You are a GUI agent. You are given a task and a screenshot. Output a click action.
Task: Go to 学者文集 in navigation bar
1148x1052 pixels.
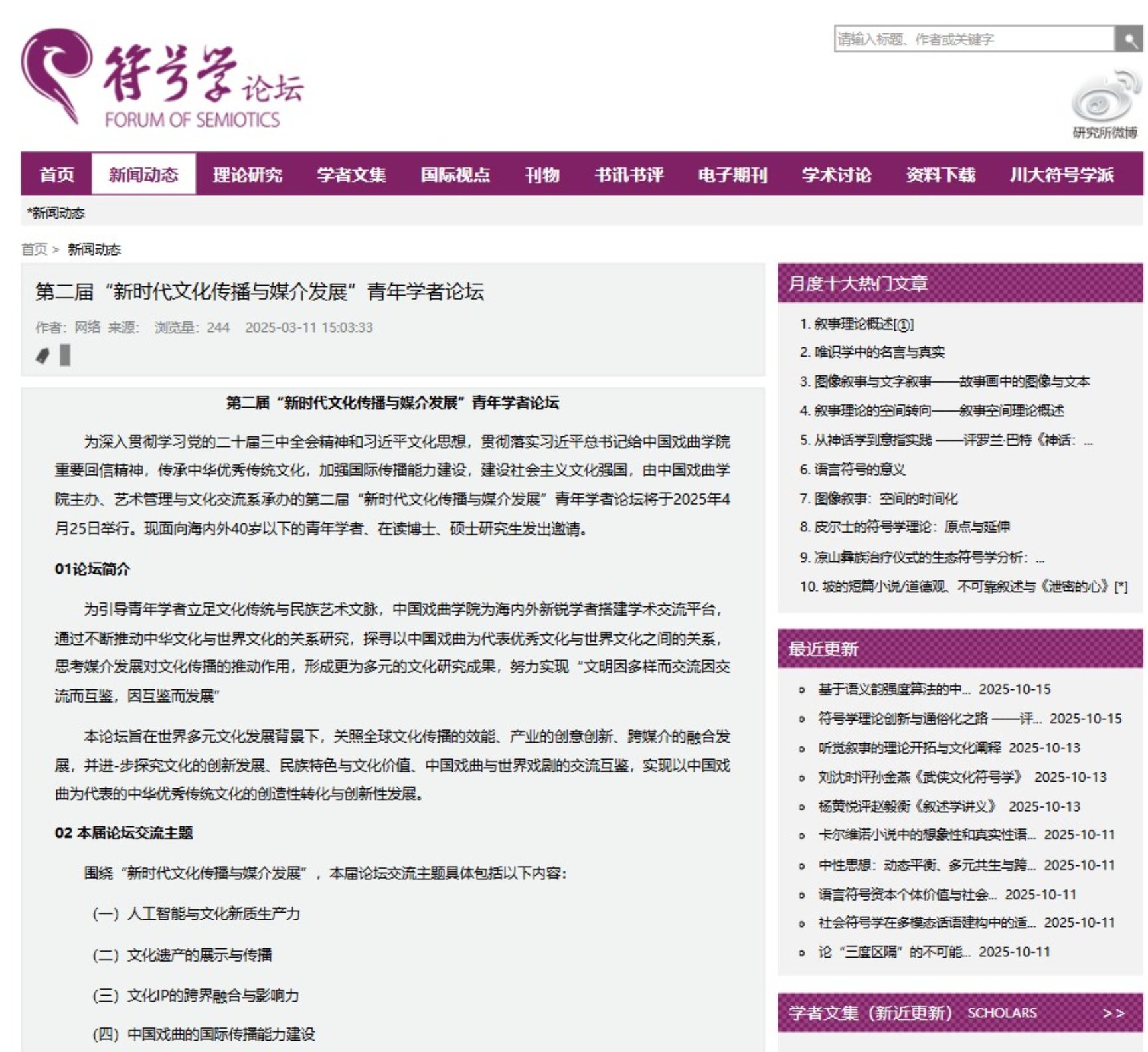(x=351, y=175)
